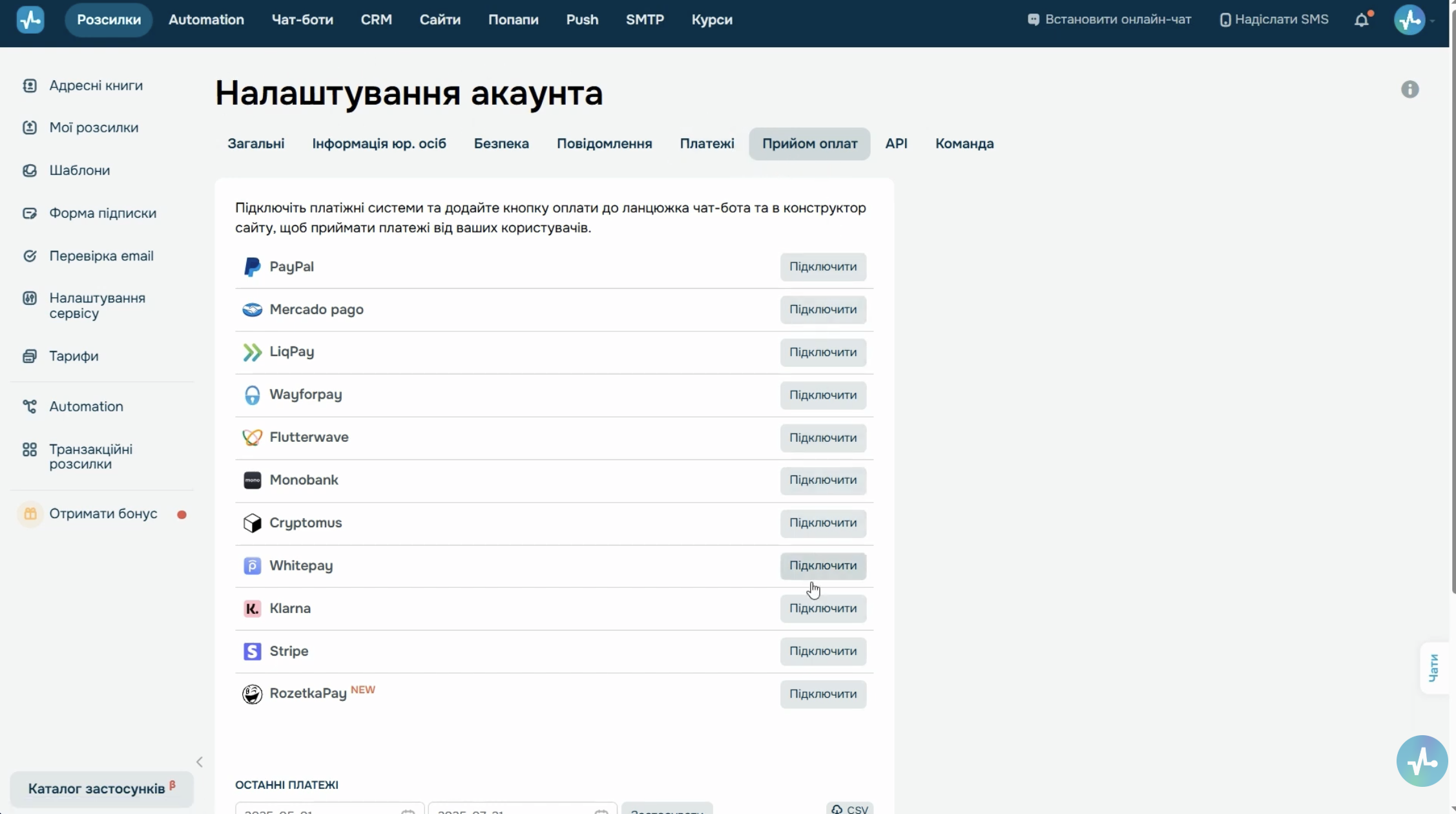This screenshot has width=1456, height=814.
Task: Connect LiqPay with Підключити button
Action: pos(823,352)
